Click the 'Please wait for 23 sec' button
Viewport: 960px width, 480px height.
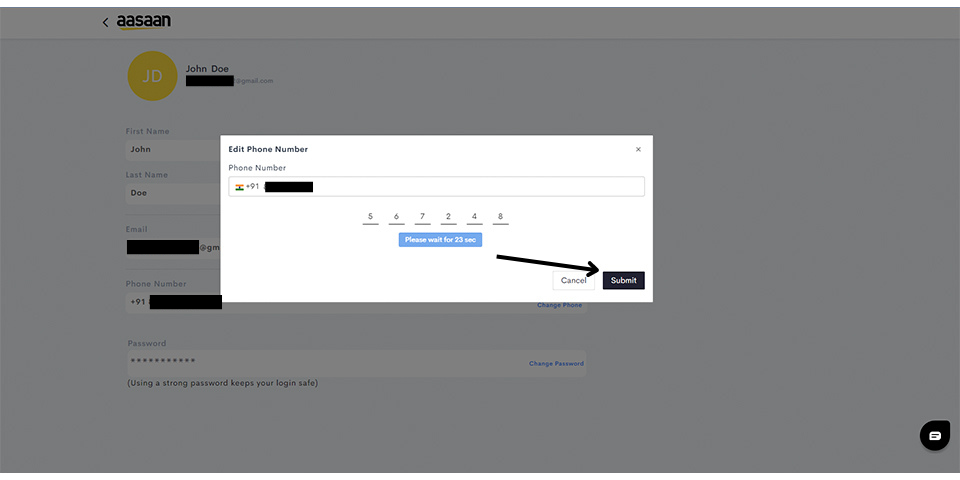click(440, 240)
